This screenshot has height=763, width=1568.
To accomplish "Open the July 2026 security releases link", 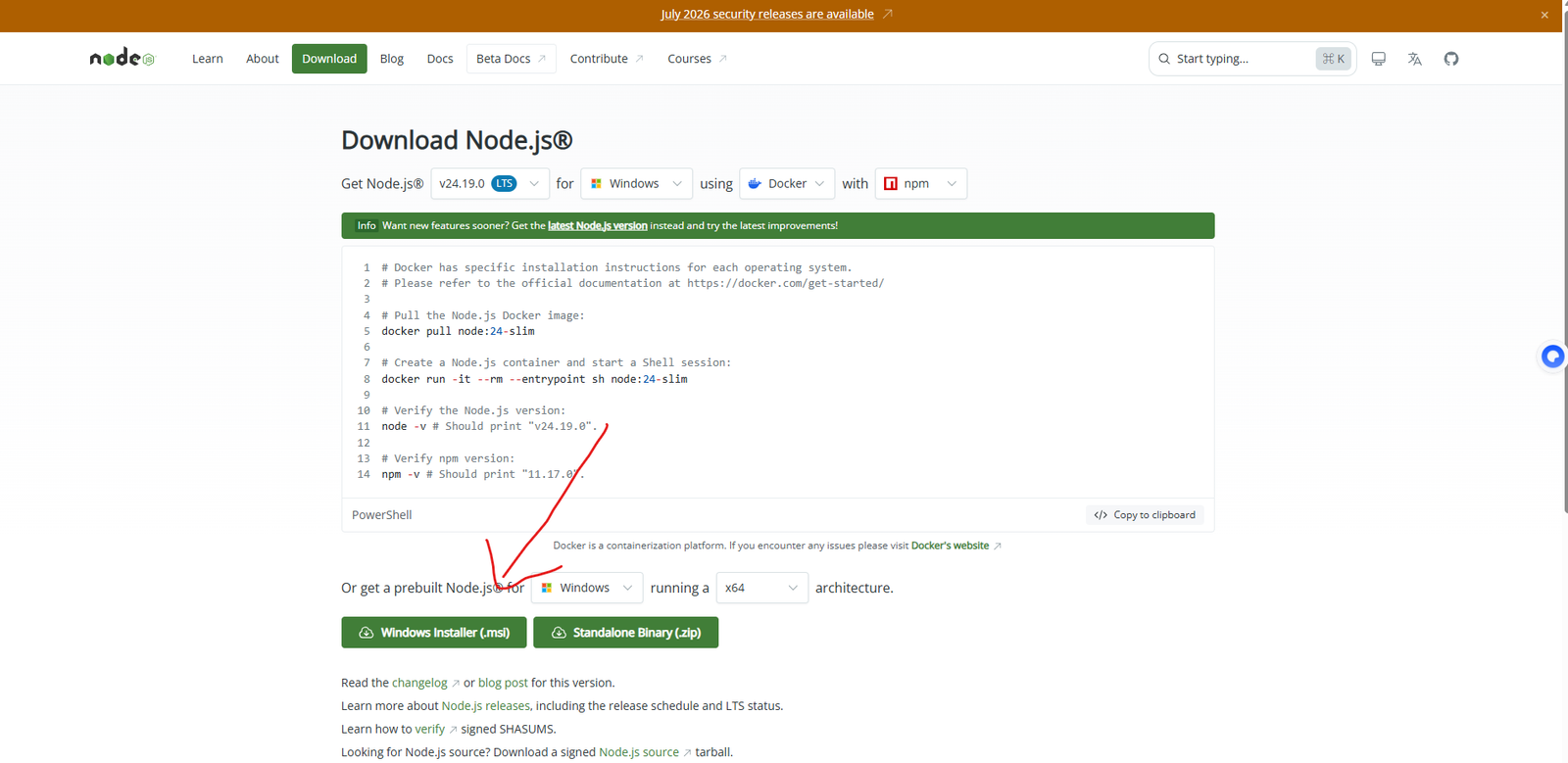I will (x=767, y=15).
